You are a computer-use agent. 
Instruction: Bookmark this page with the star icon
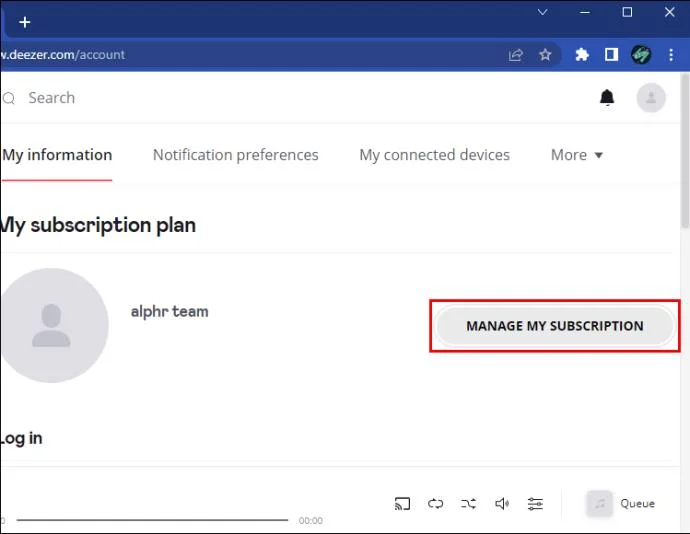(545, 55)
